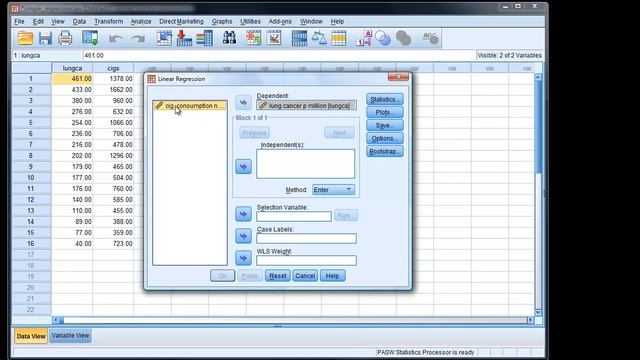This screenshot has height=360, width=640.
Task: Click the Selection Variable field
Action: click(294, 216)
